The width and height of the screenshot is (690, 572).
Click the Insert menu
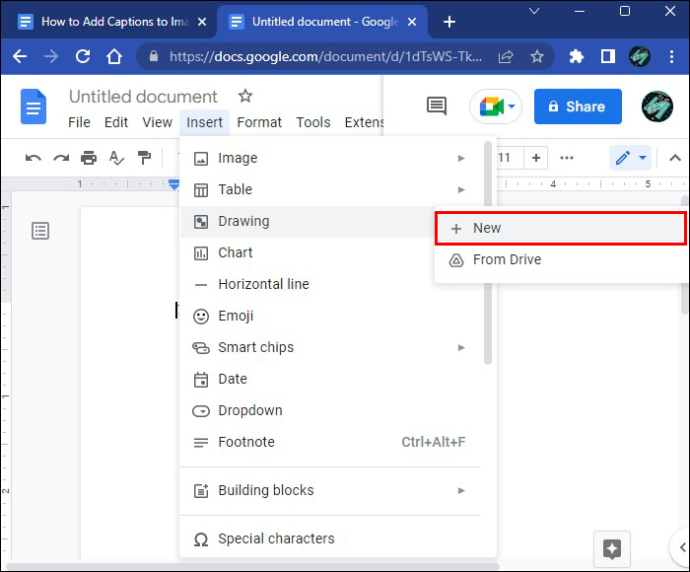(204, 122)
